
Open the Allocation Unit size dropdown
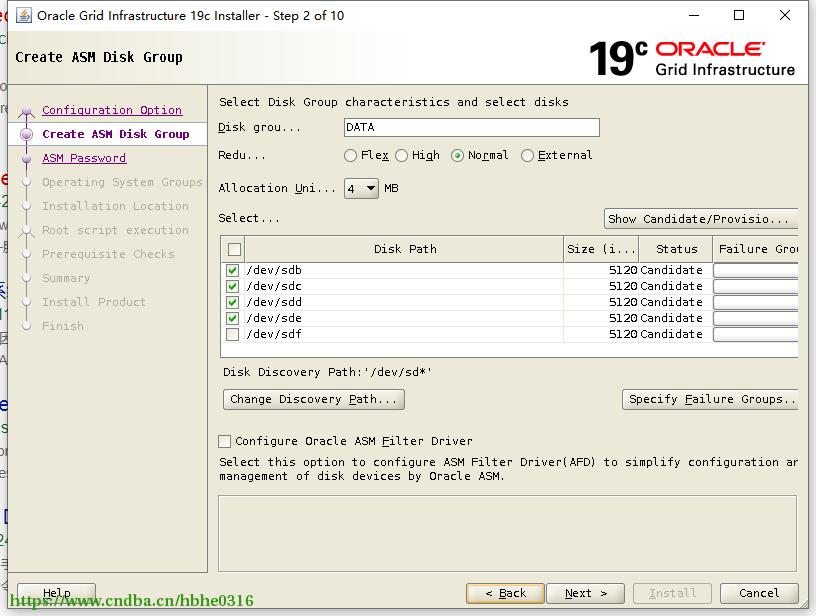(361, 188)
